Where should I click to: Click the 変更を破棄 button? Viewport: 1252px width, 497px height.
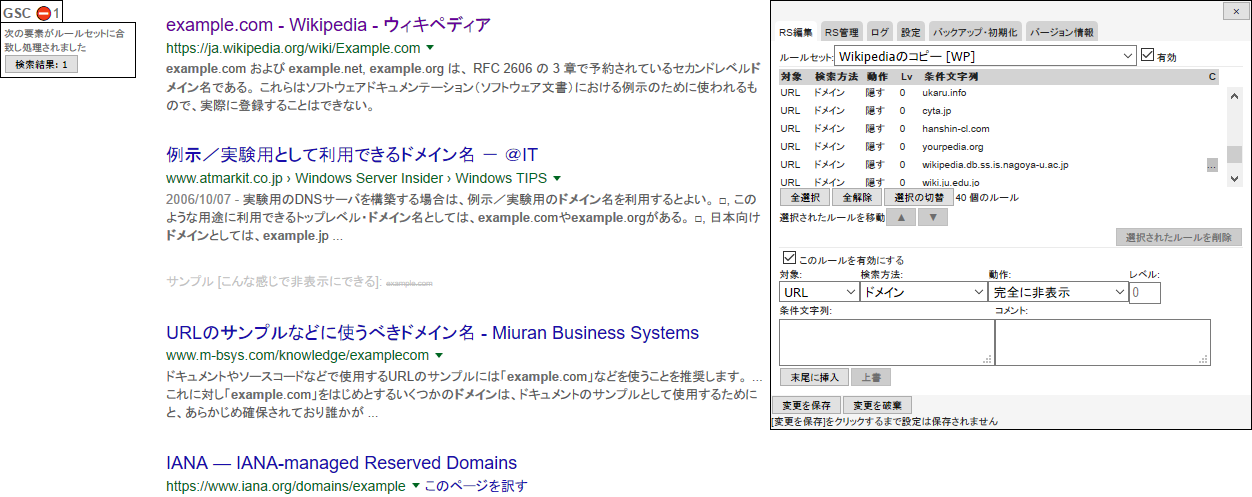coord(877,405)
